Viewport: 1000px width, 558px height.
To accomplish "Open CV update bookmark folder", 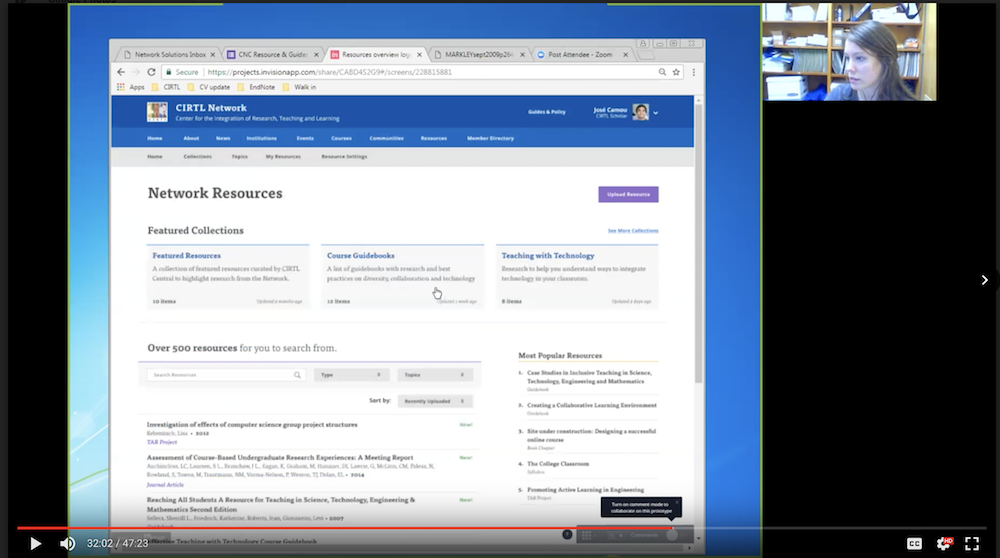I will (209, 87).
